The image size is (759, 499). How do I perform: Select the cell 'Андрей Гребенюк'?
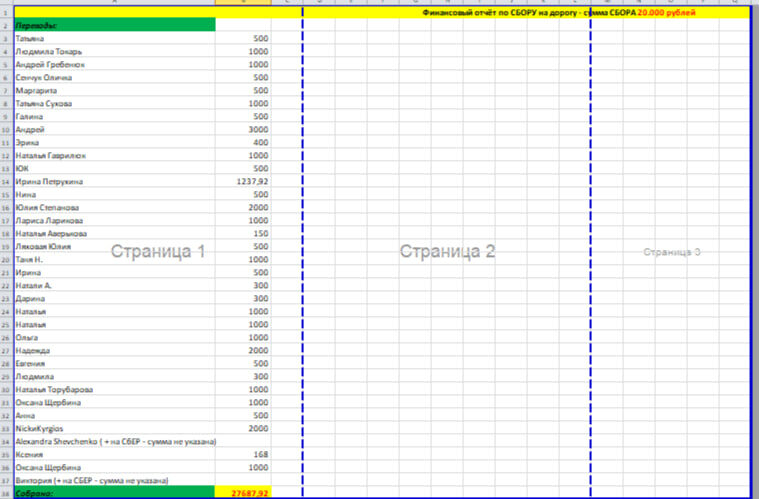115,64
